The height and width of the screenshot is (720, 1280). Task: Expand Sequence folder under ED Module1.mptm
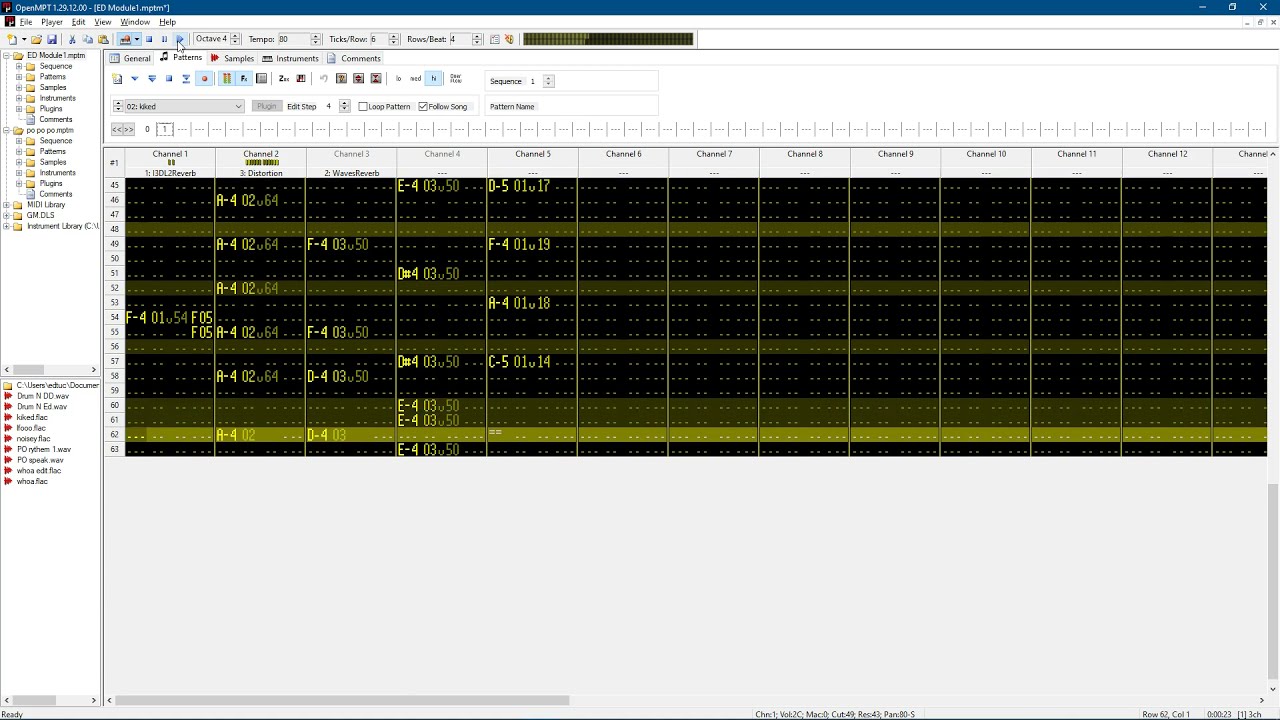tap(19, 66)
